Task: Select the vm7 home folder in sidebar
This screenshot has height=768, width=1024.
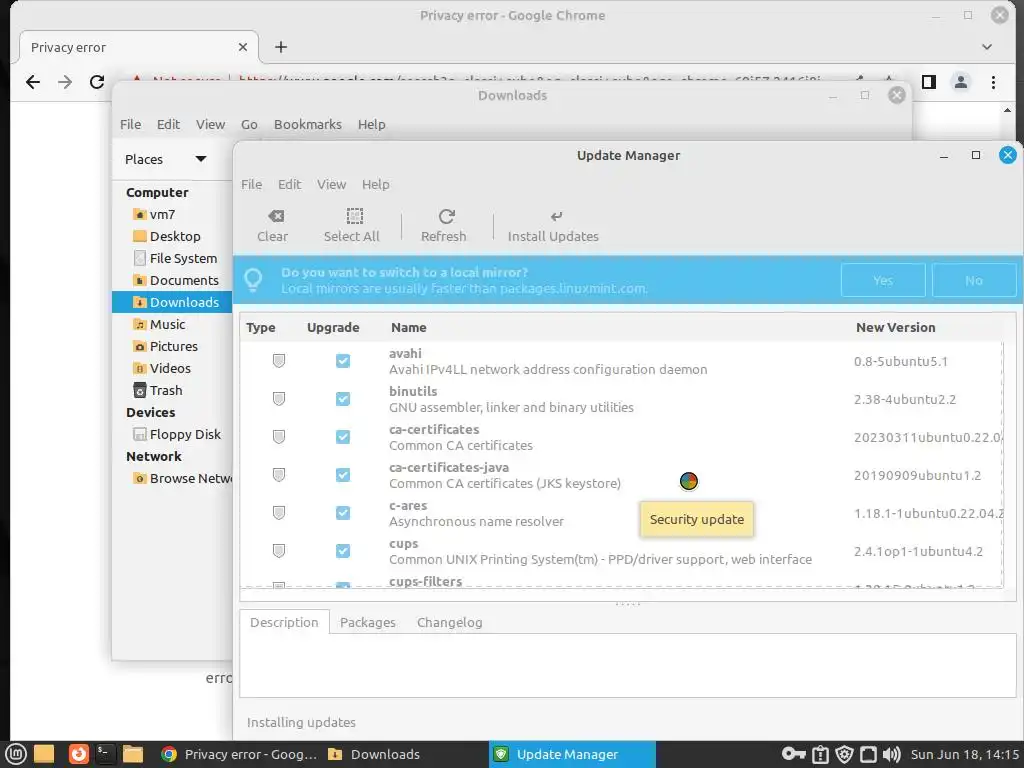Action: [162, 214]
